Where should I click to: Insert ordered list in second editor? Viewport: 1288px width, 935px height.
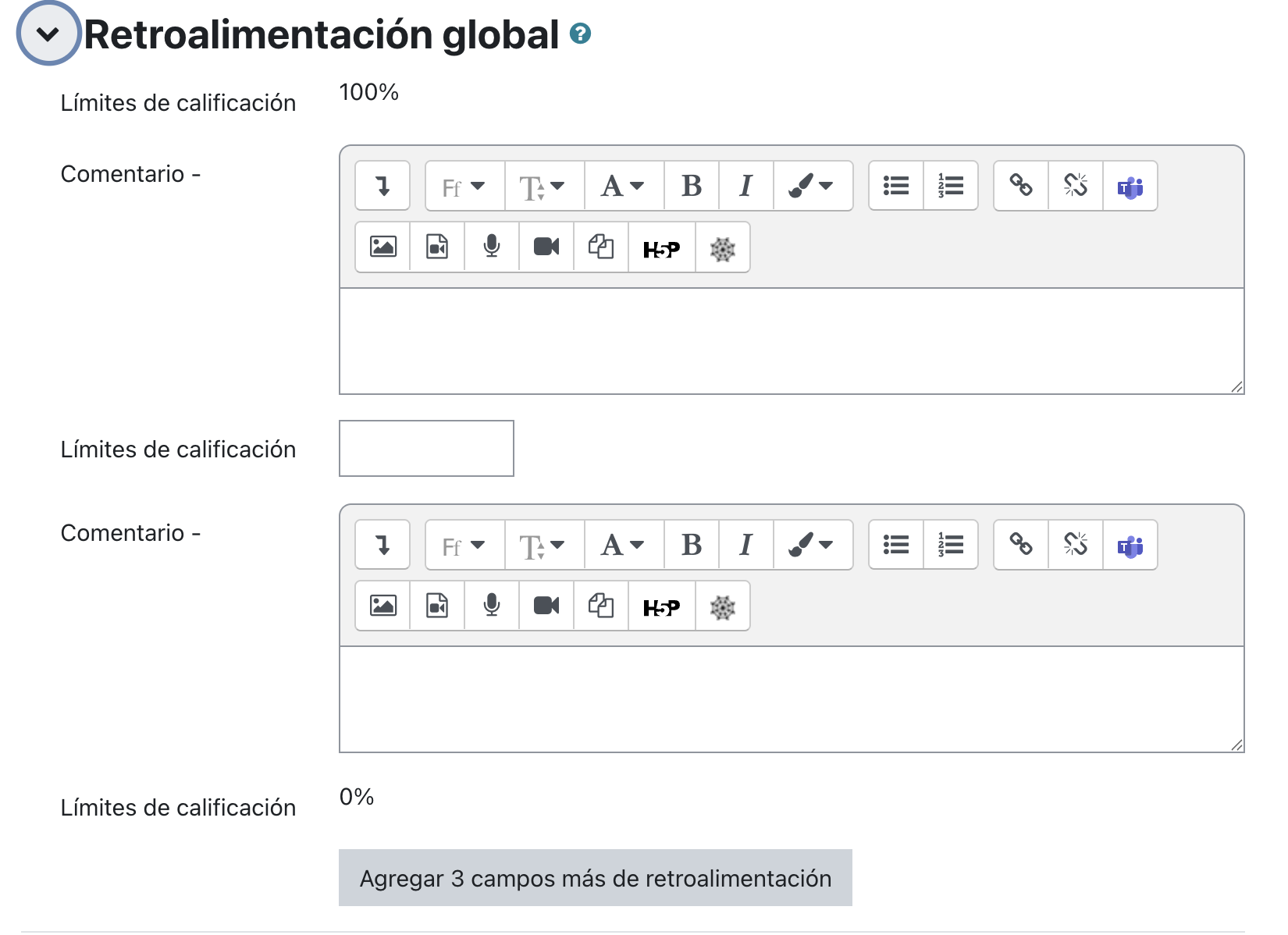click(x=951, y=545)
